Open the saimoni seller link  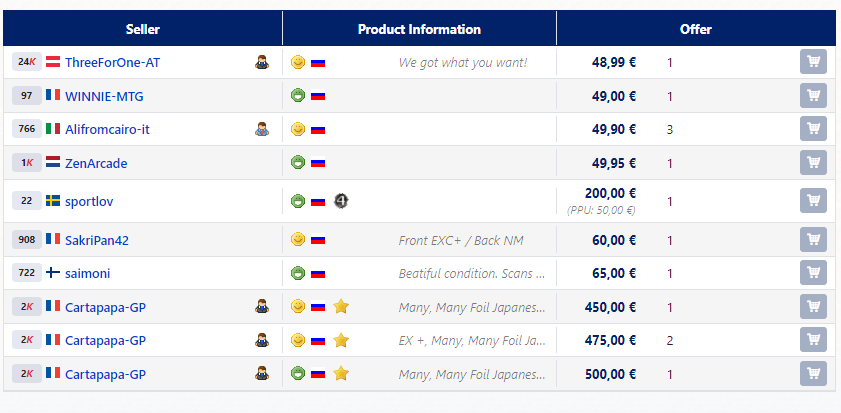tap(89, 273)
